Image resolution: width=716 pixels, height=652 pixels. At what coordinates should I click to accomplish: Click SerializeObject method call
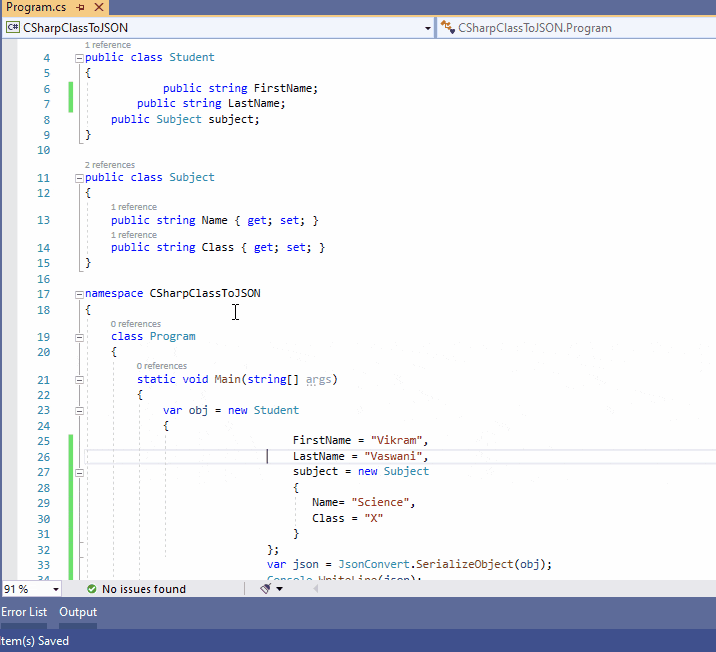click(x=465, y=564)
